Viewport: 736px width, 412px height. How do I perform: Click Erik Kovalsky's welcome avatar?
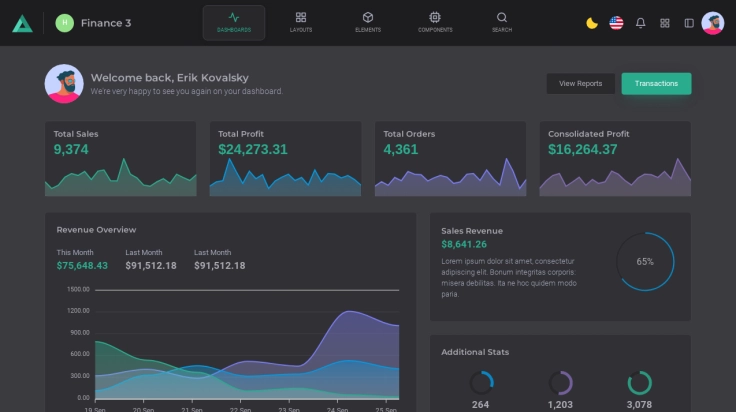(x=64, y=84)
